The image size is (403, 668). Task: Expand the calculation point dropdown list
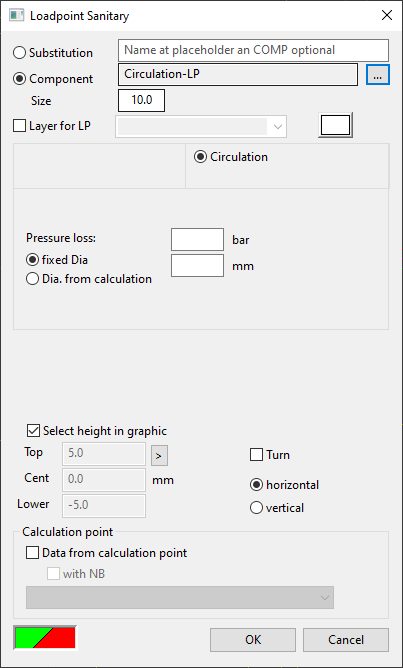pyautogui.click(x=180, y=597)
